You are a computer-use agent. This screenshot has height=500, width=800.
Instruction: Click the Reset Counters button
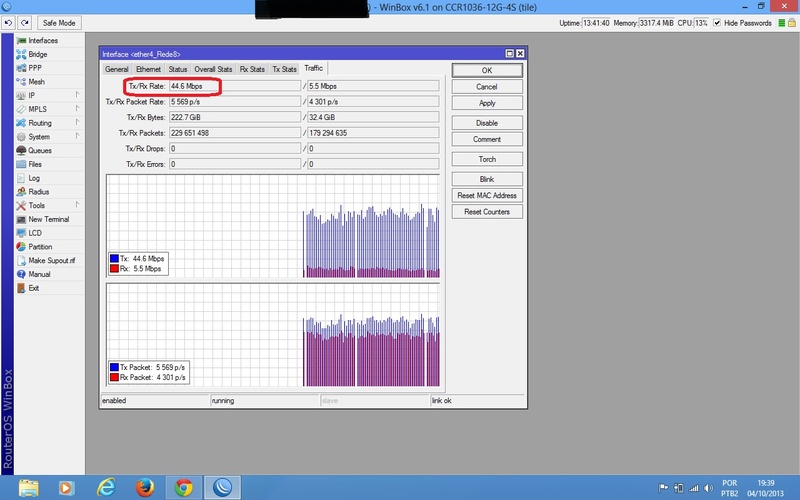(486, 212)
